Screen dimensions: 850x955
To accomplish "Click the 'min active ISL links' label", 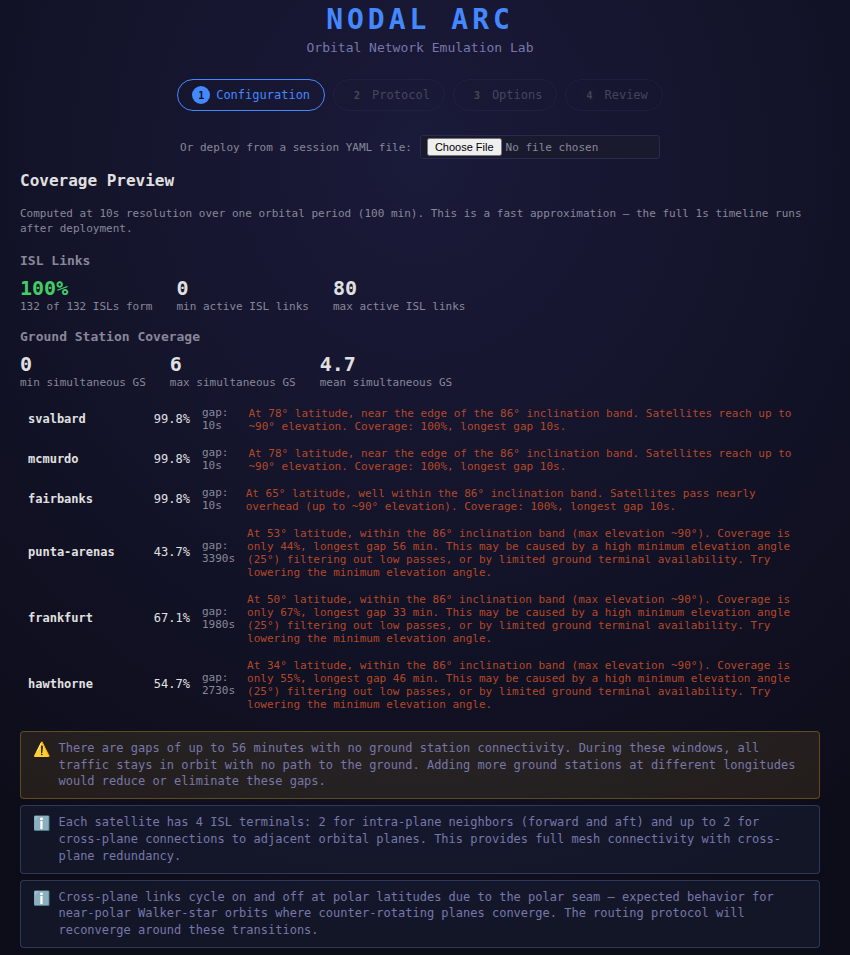I will pyautogui.click(x=242, y=306).
